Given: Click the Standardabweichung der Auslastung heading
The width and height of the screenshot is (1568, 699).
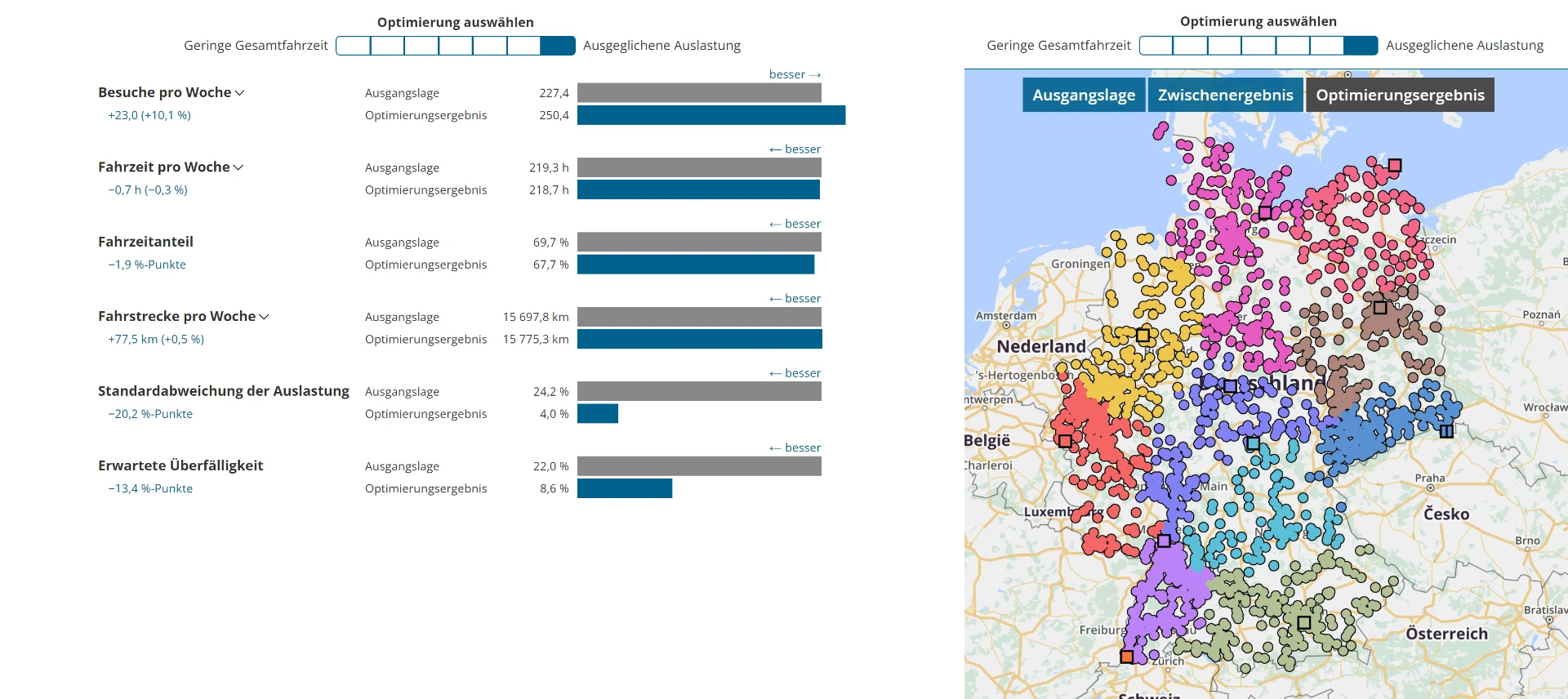Looking at the screenshot, I should pyautogui.click(x=224, y=391).
